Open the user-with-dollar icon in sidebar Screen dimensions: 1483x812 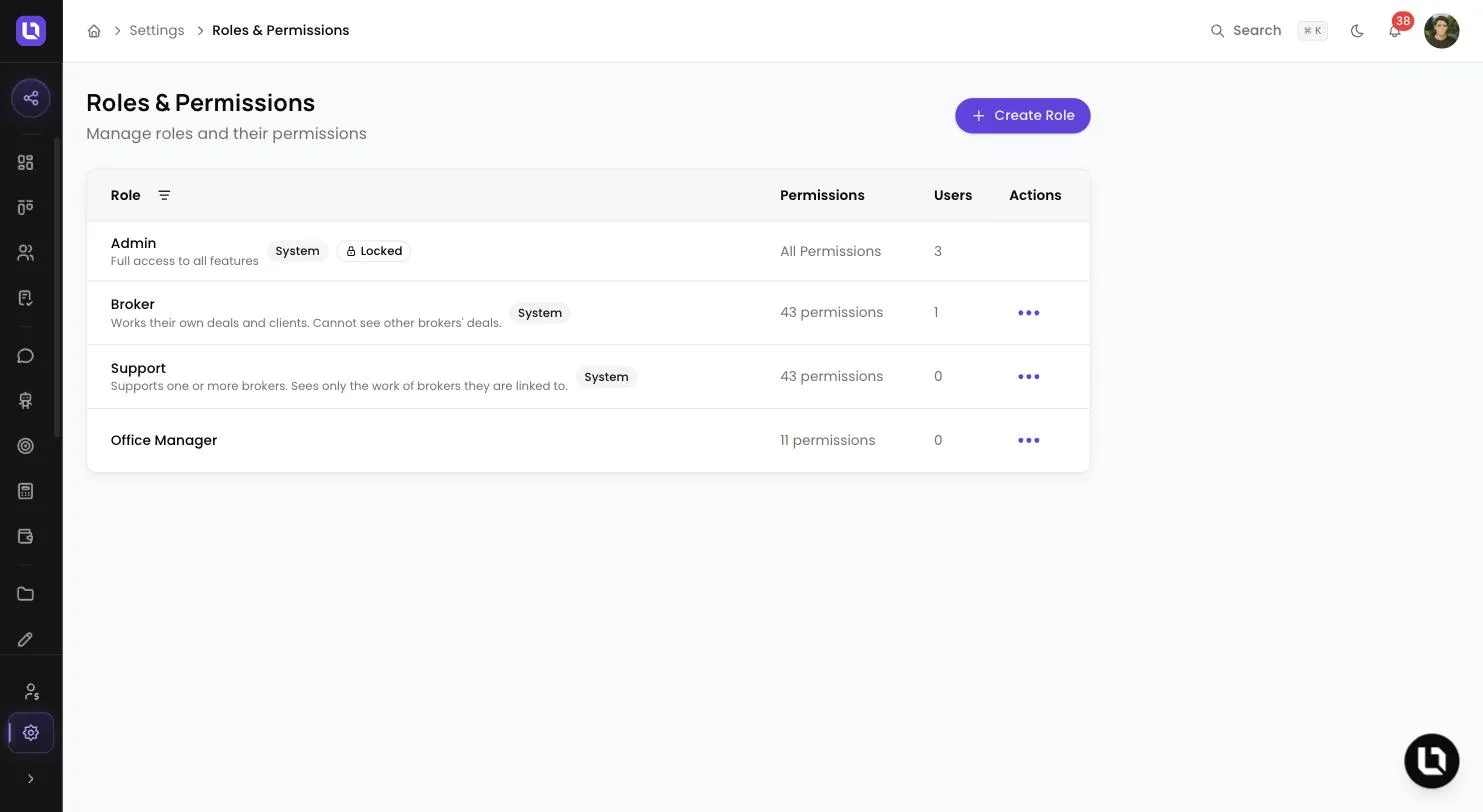point(31,691)
